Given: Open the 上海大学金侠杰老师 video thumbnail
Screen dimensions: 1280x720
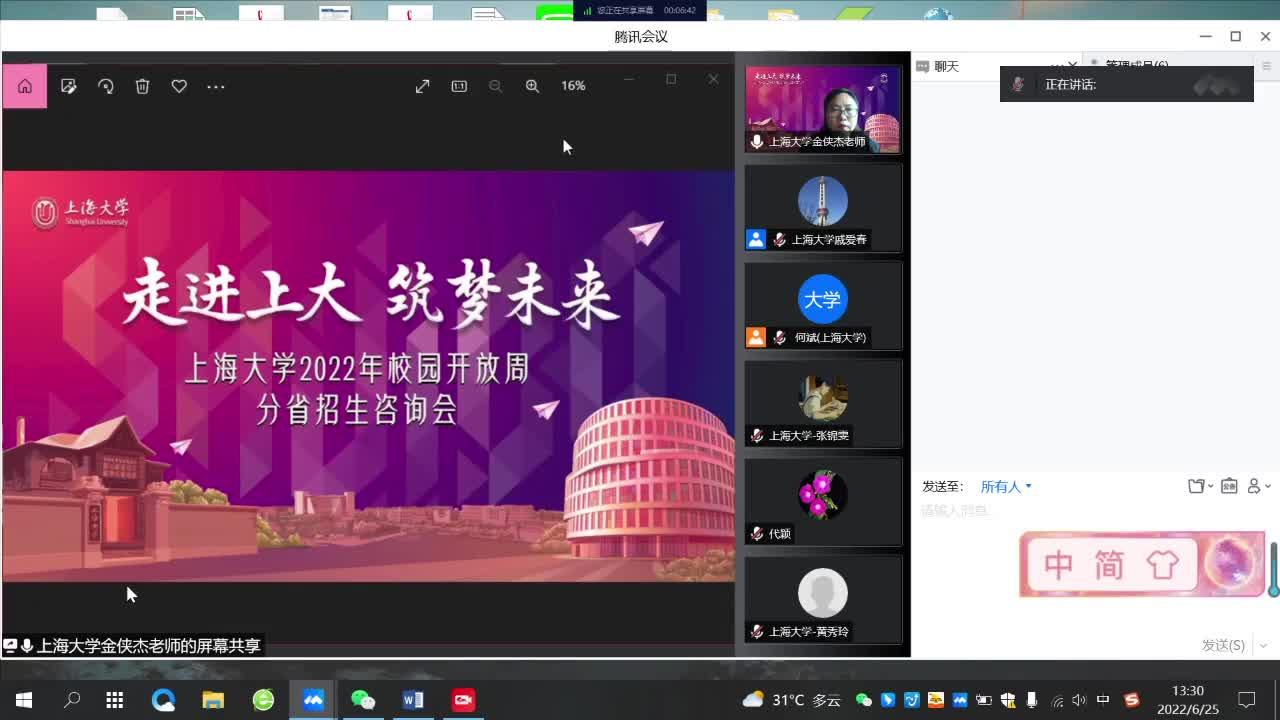Looking at the screenshot, I should pyautogui.click(x=823, y=110).
